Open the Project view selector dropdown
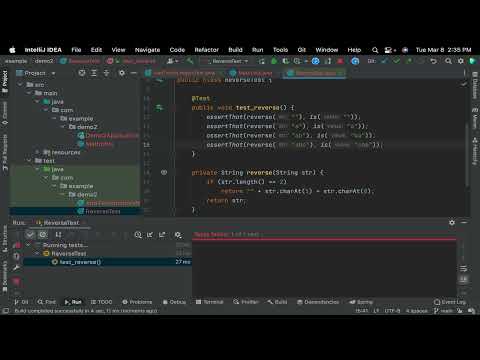The height and width of the screenshot is (360, 480). pyautogui.click(x=36, y=73)
